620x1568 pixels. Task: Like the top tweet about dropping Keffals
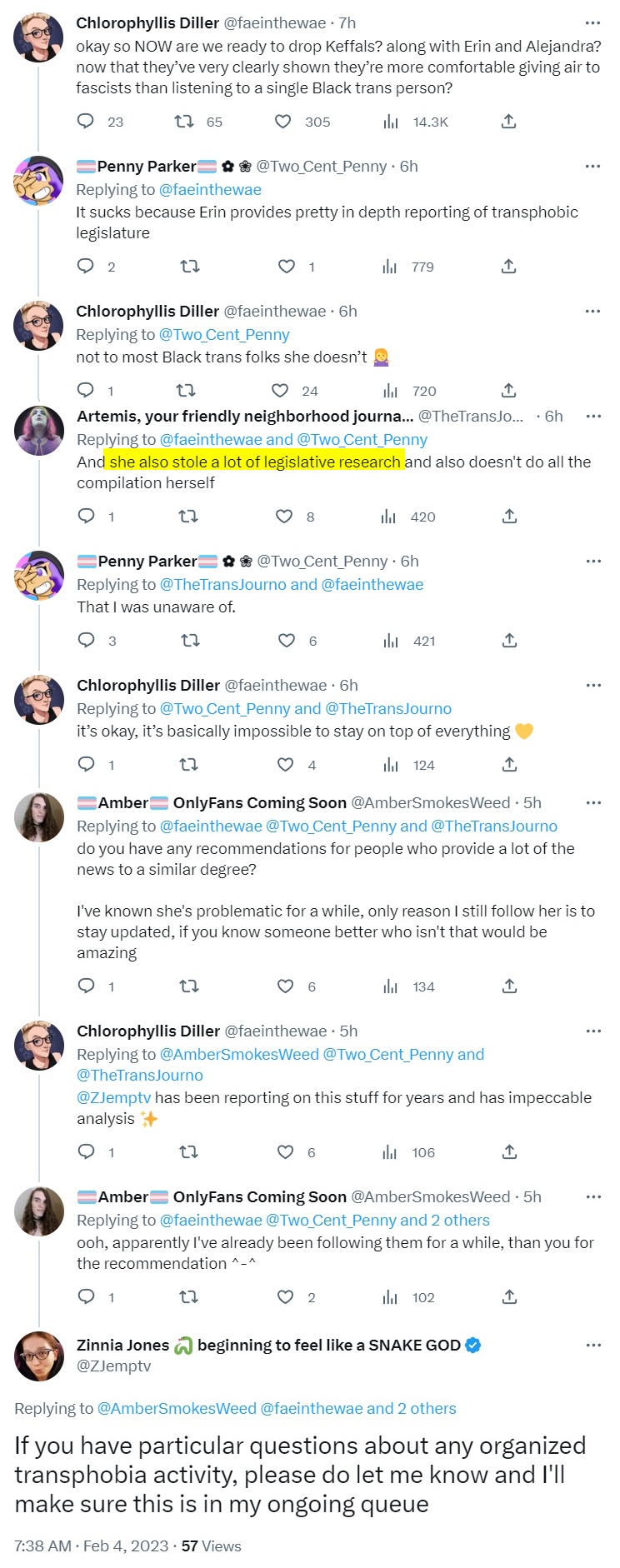pos(283,122)
